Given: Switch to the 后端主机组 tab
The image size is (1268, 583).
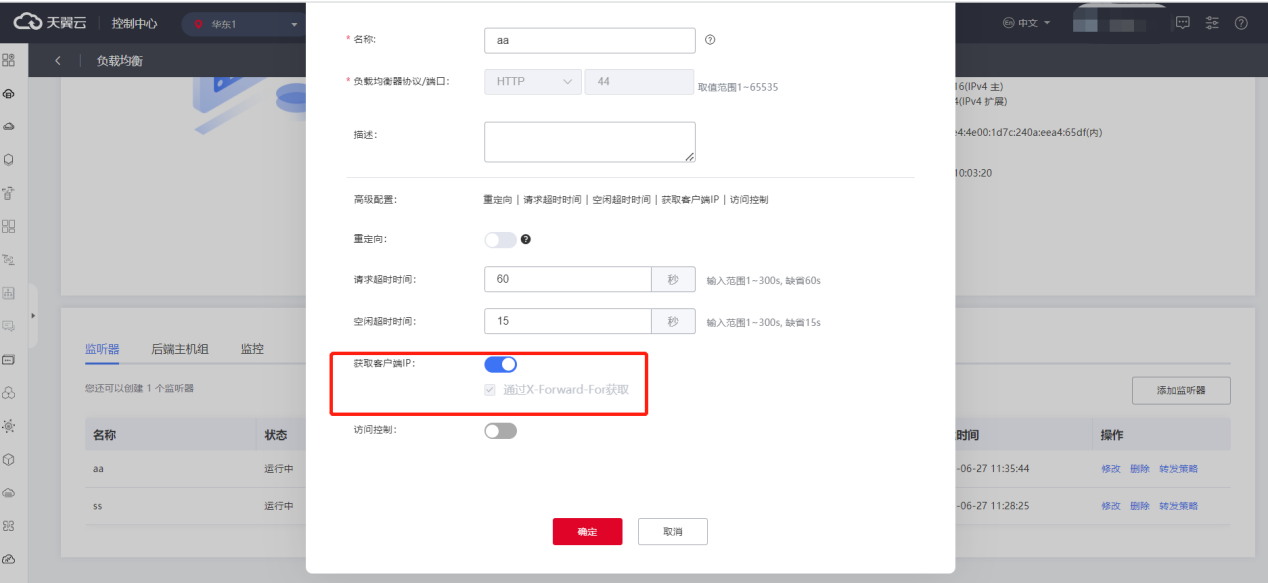Looking at the screenshot, I should [x=180, y=349].
